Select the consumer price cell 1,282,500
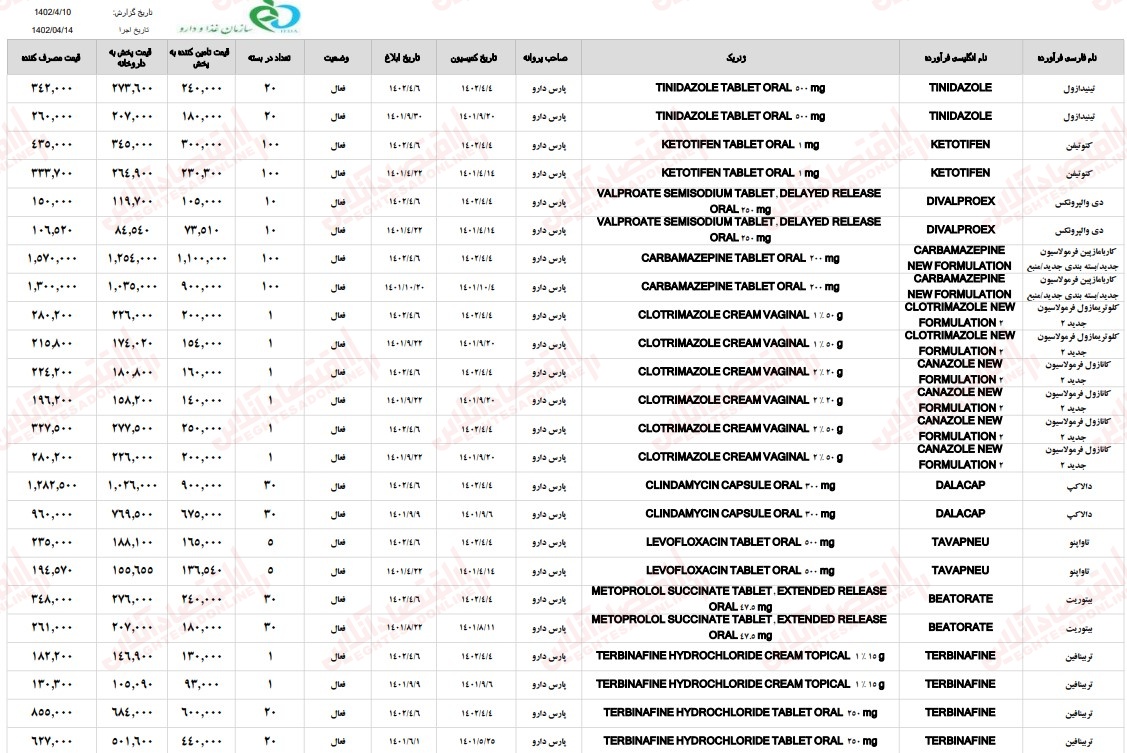 point(46,486)
